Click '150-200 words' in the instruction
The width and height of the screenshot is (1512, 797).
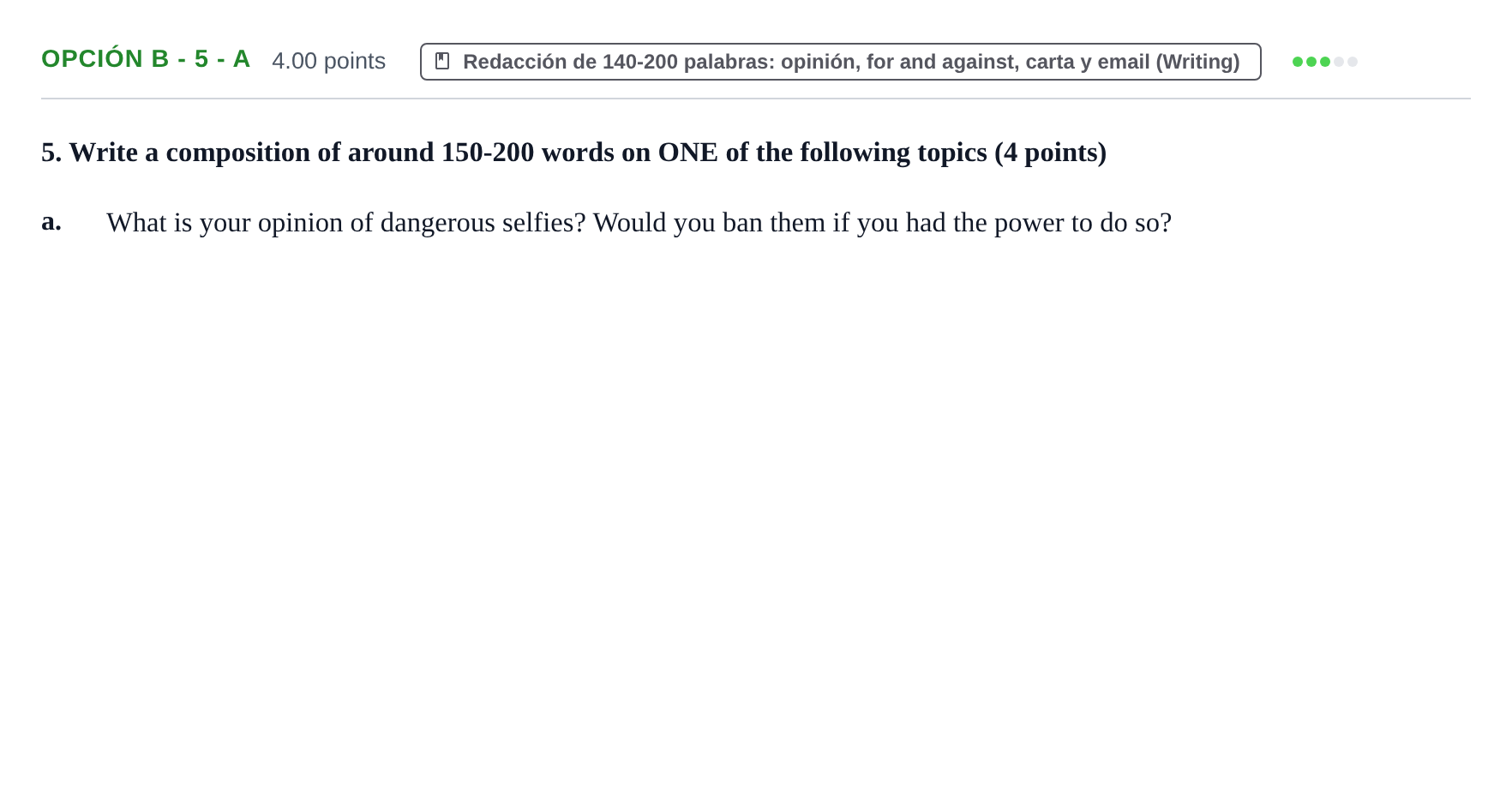click(x=525, y=153)
